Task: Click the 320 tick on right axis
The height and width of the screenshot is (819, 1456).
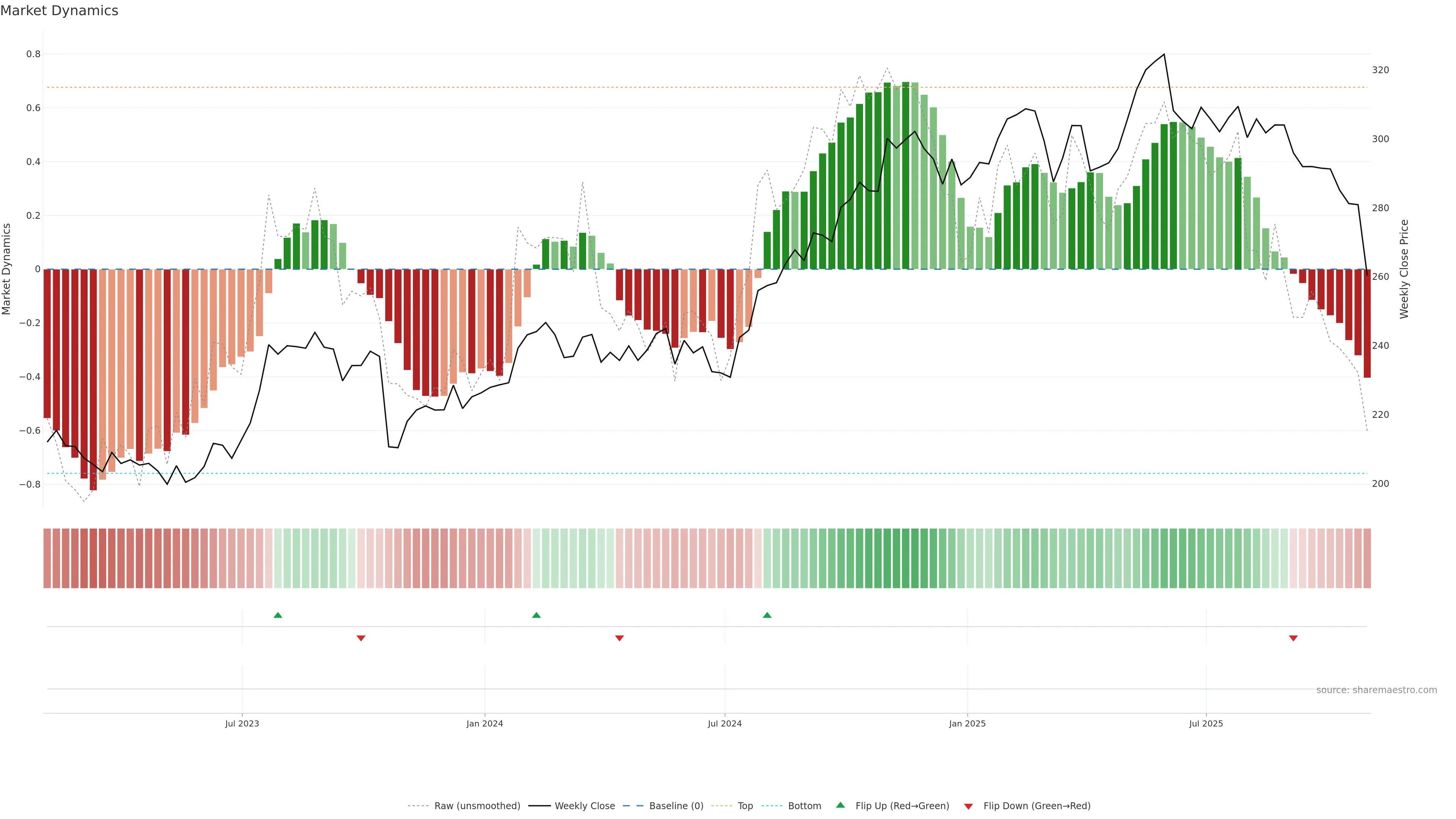Action: click(x=1380, y=70)
